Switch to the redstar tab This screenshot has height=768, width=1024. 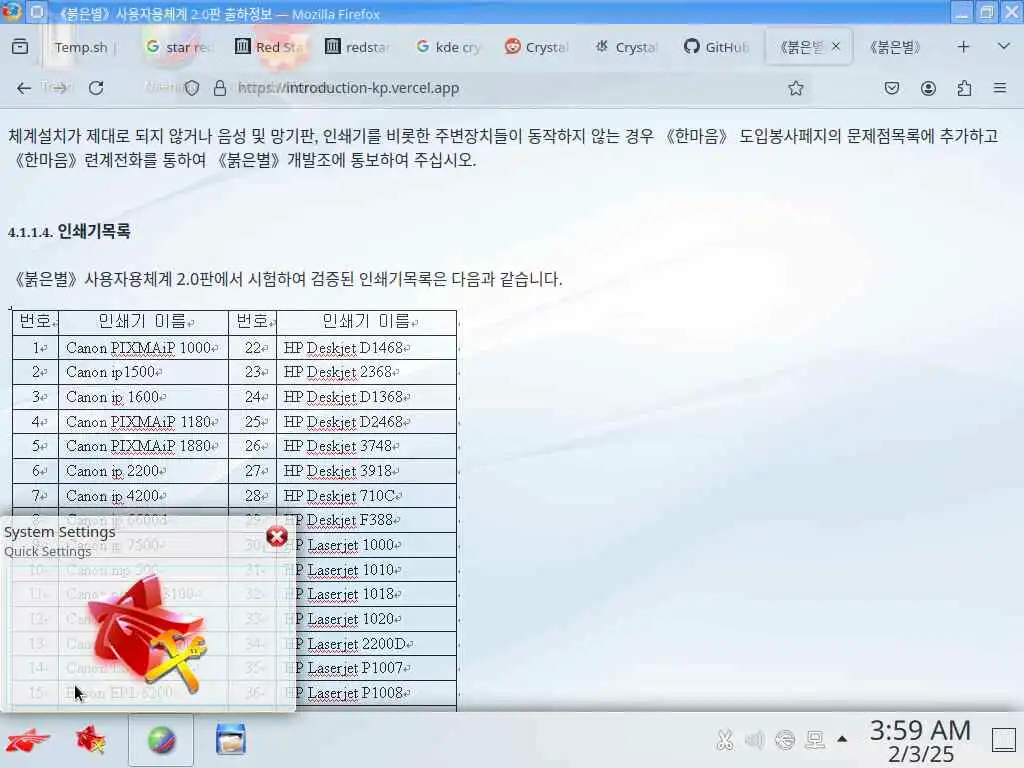[x=359, y=47]
